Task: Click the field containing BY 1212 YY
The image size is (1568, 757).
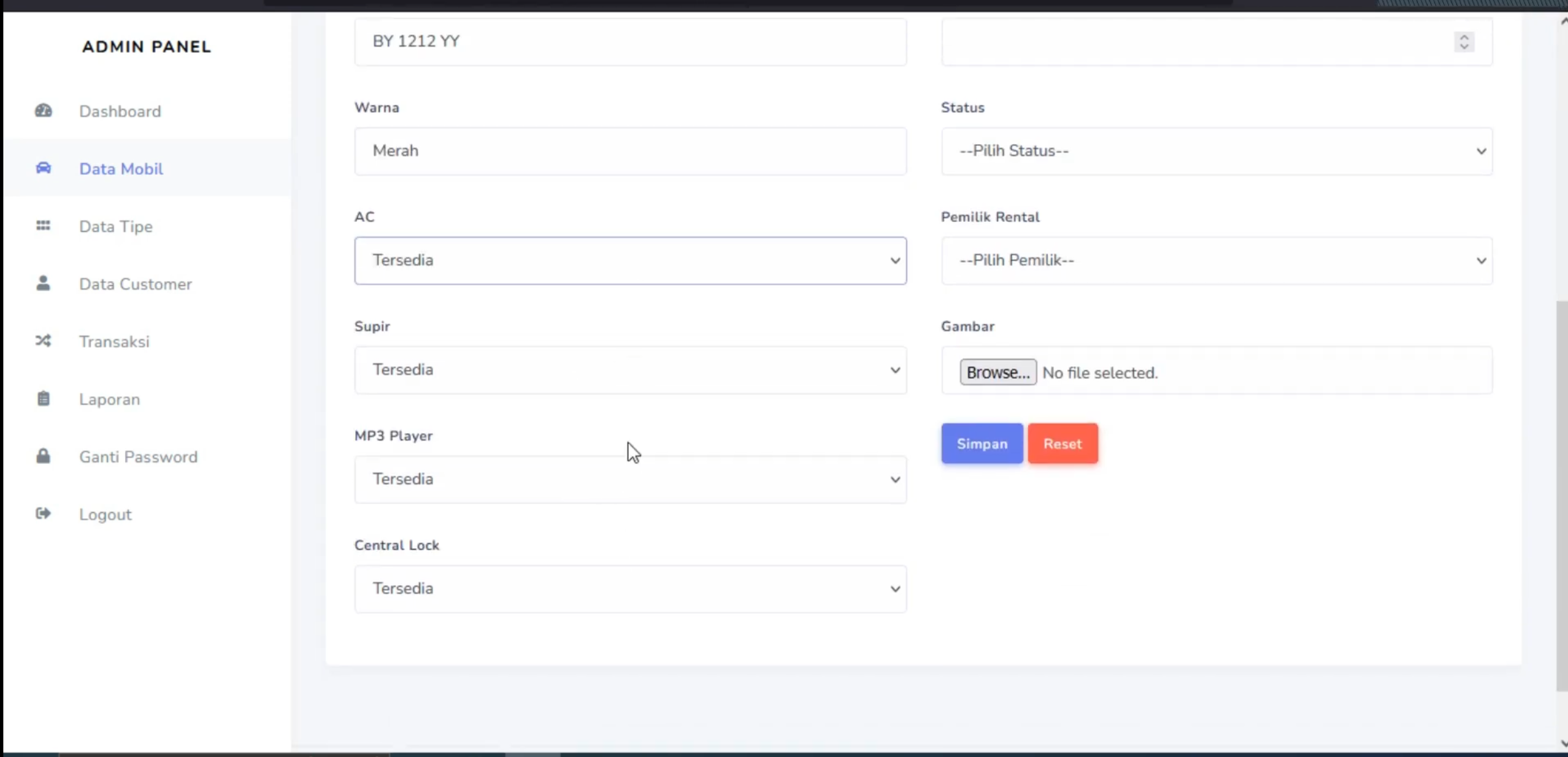Action: [x=630, y=41]
